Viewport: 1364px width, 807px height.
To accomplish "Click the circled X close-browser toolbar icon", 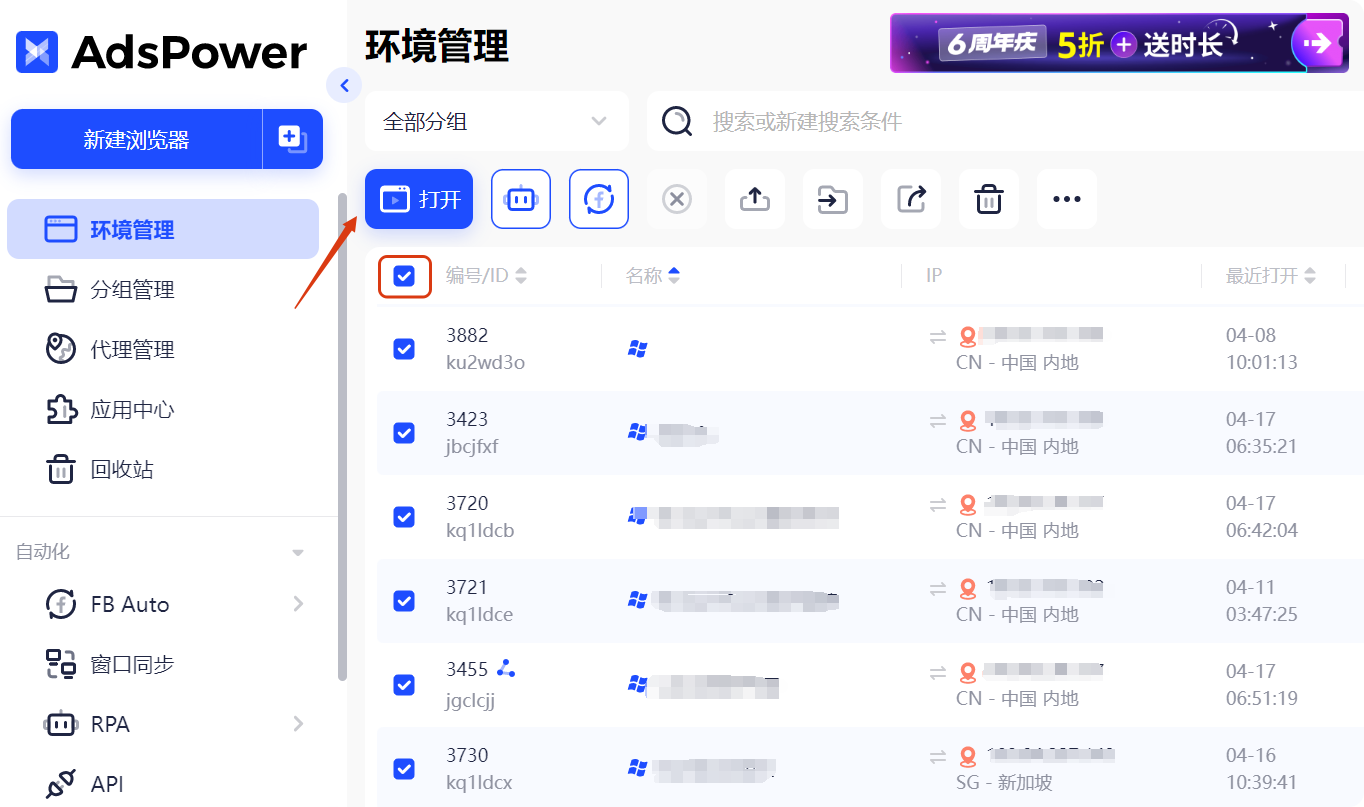I will click(x=677, y=199).
